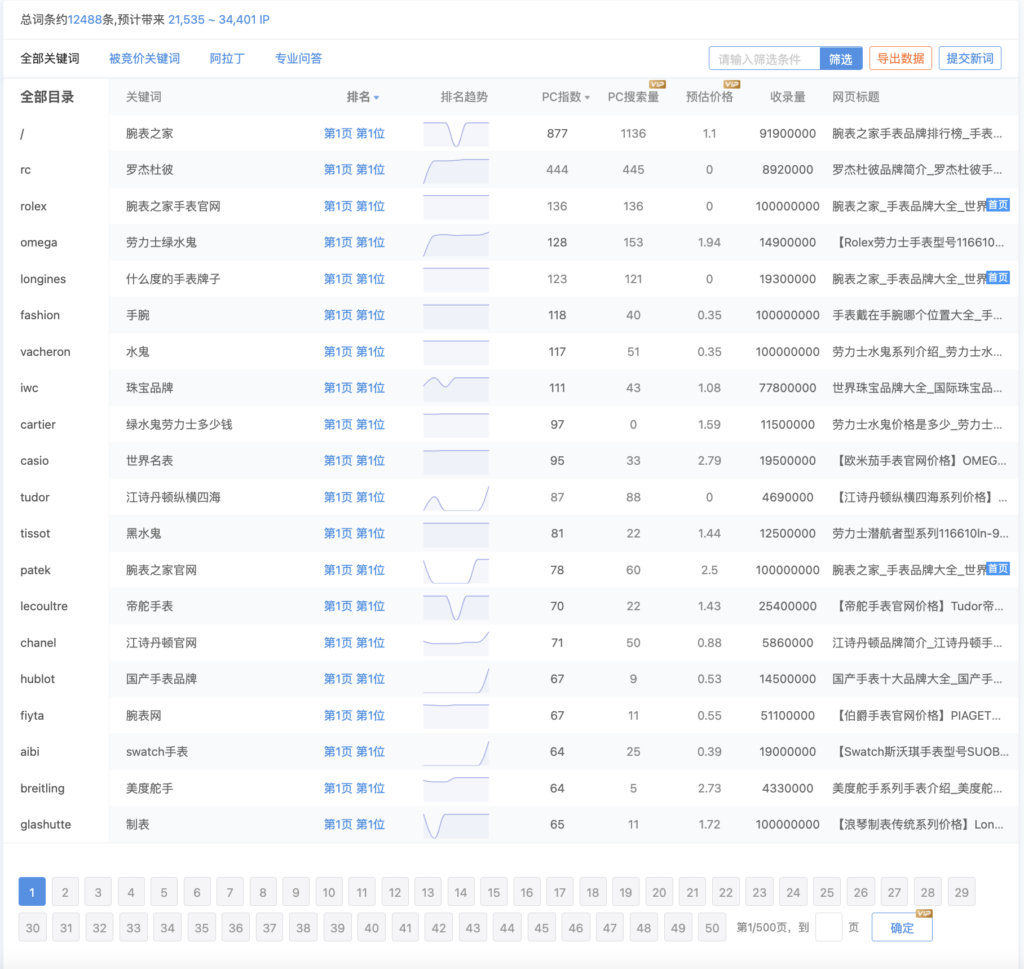Select the fiyta directory
This screenshot has width=1024, height=969.
point(32,715)
